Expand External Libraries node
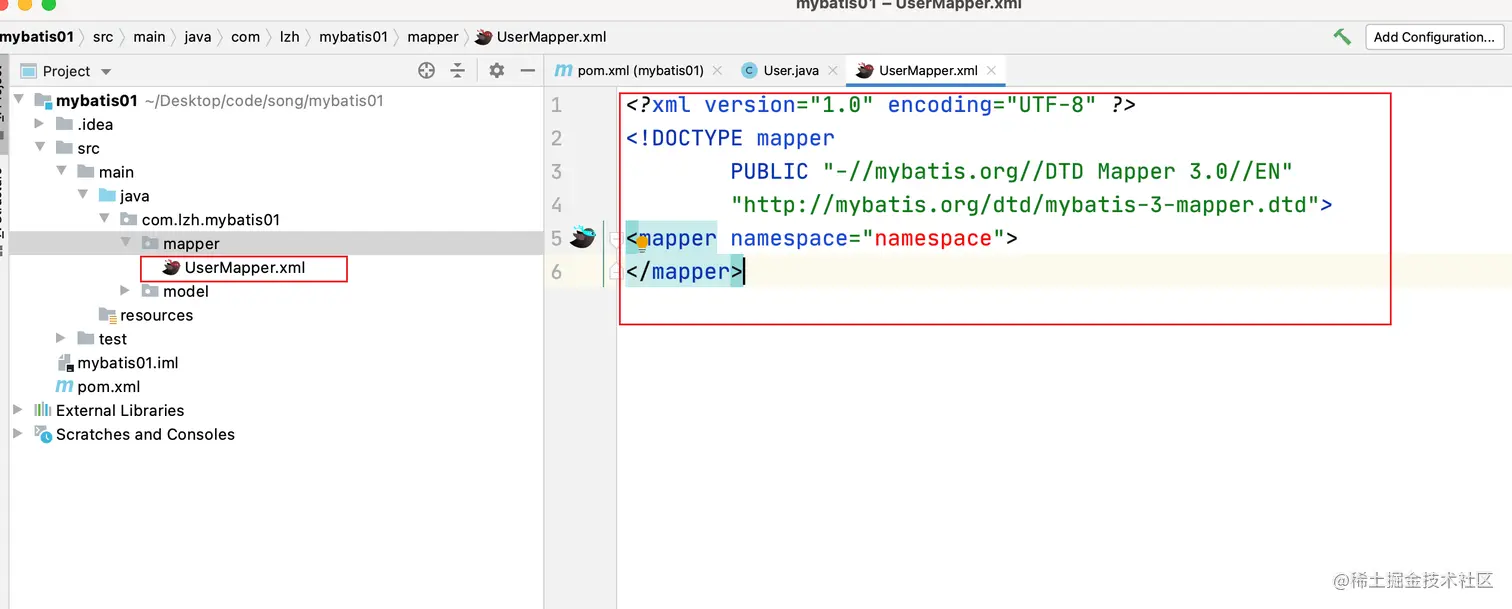The height and width of the screenshot is (609, 1512). click(x=18, y=410)
